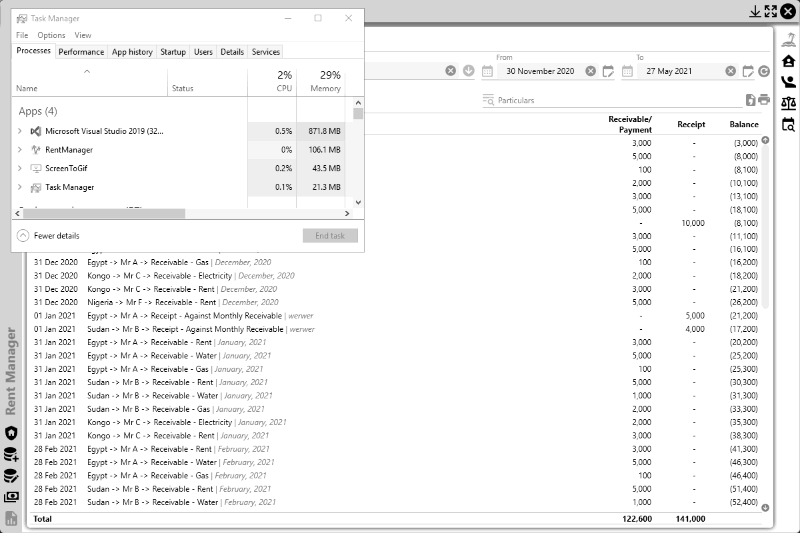Click the clear icon left of down-arrow button

tap(451, 71)
